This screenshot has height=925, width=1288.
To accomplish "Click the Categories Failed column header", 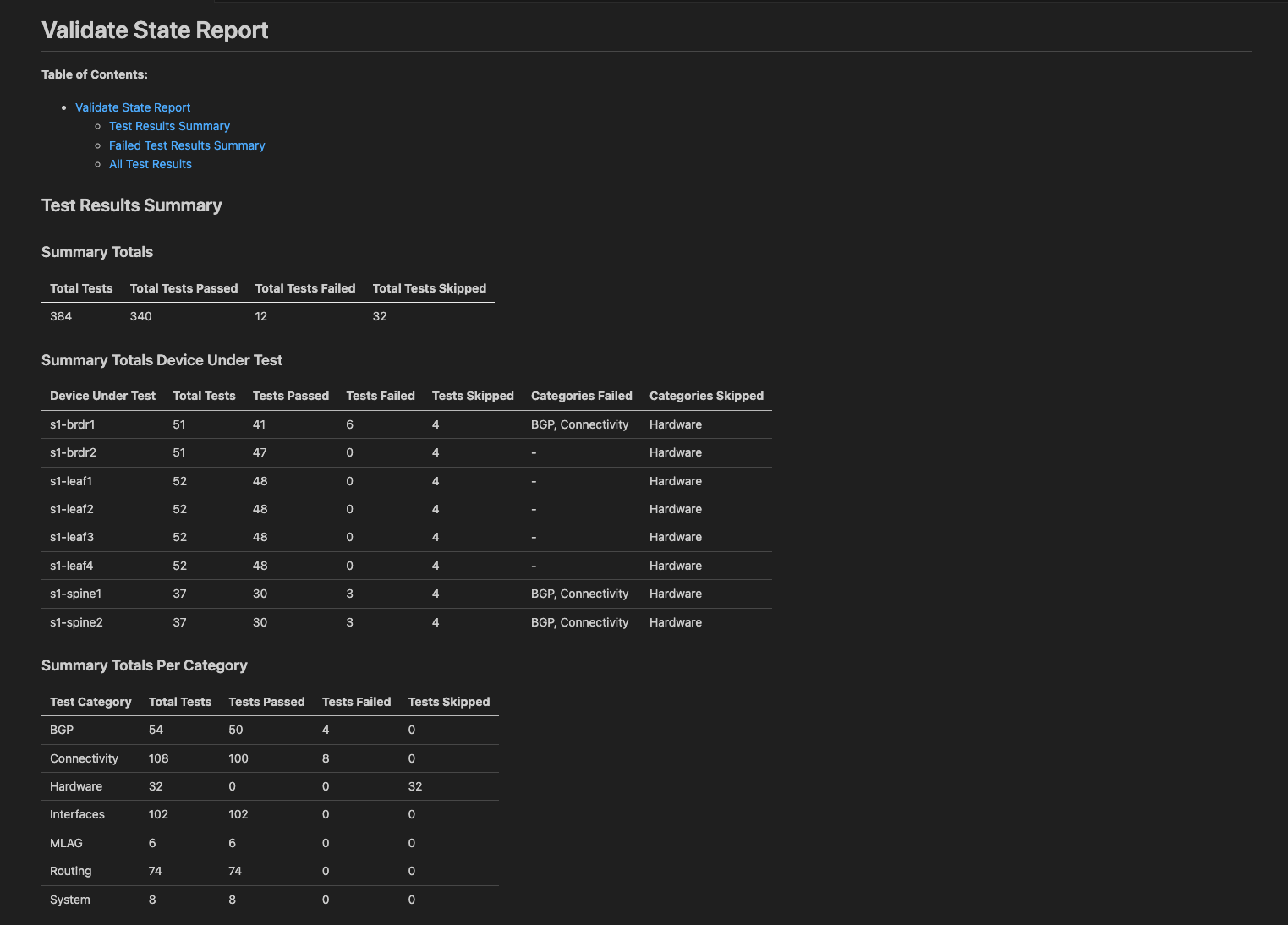I will point(581,396).
